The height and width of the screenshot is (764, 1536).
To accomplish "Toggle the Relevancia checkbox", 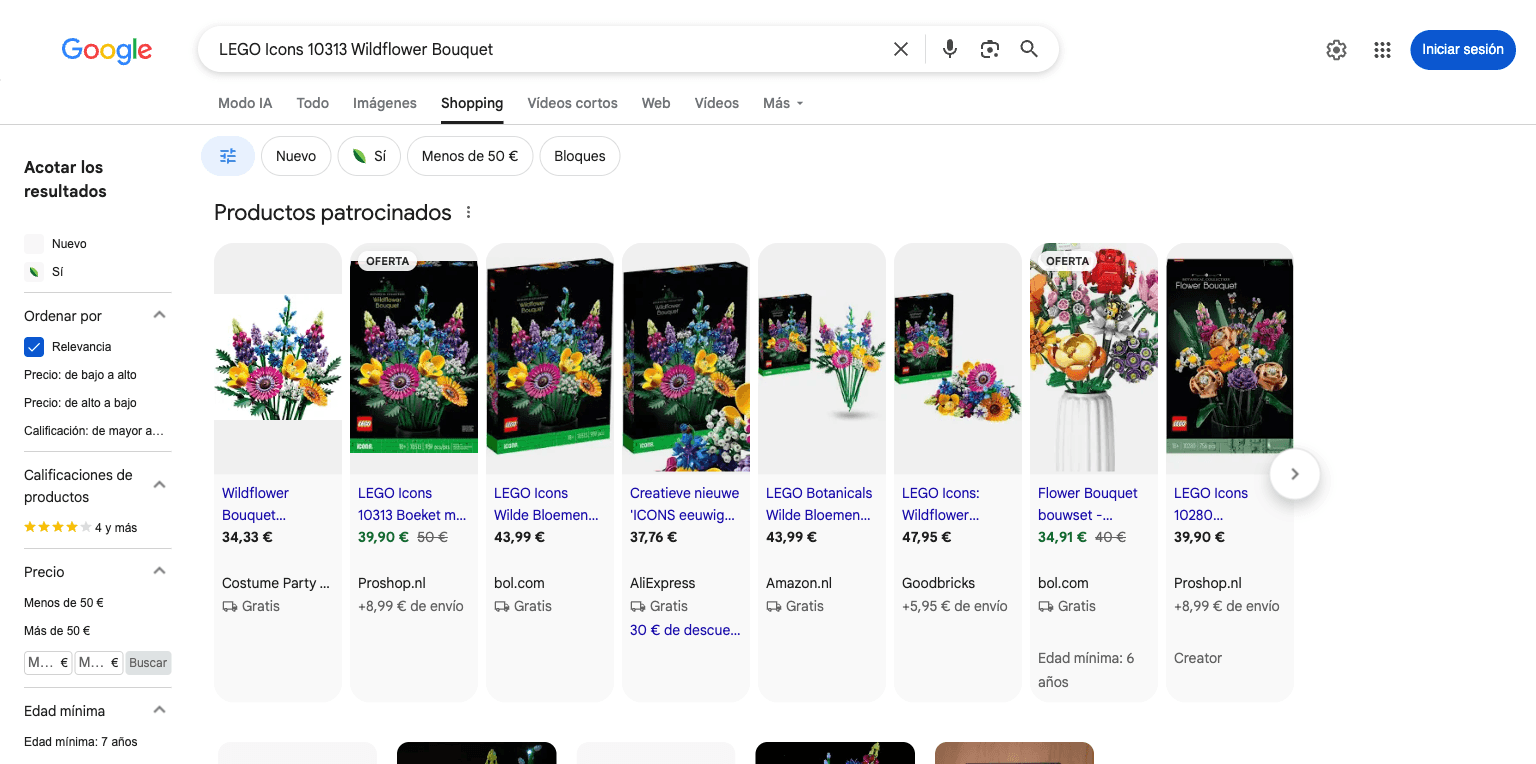I will coord(34,347).
